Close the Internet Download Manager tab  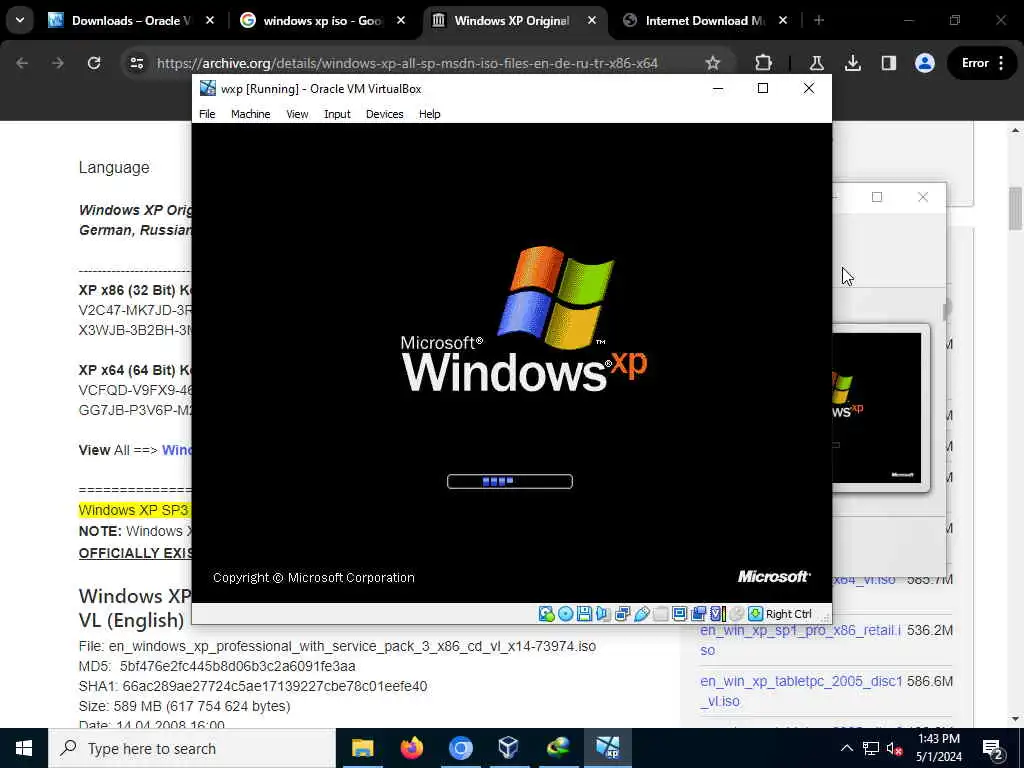783,20
